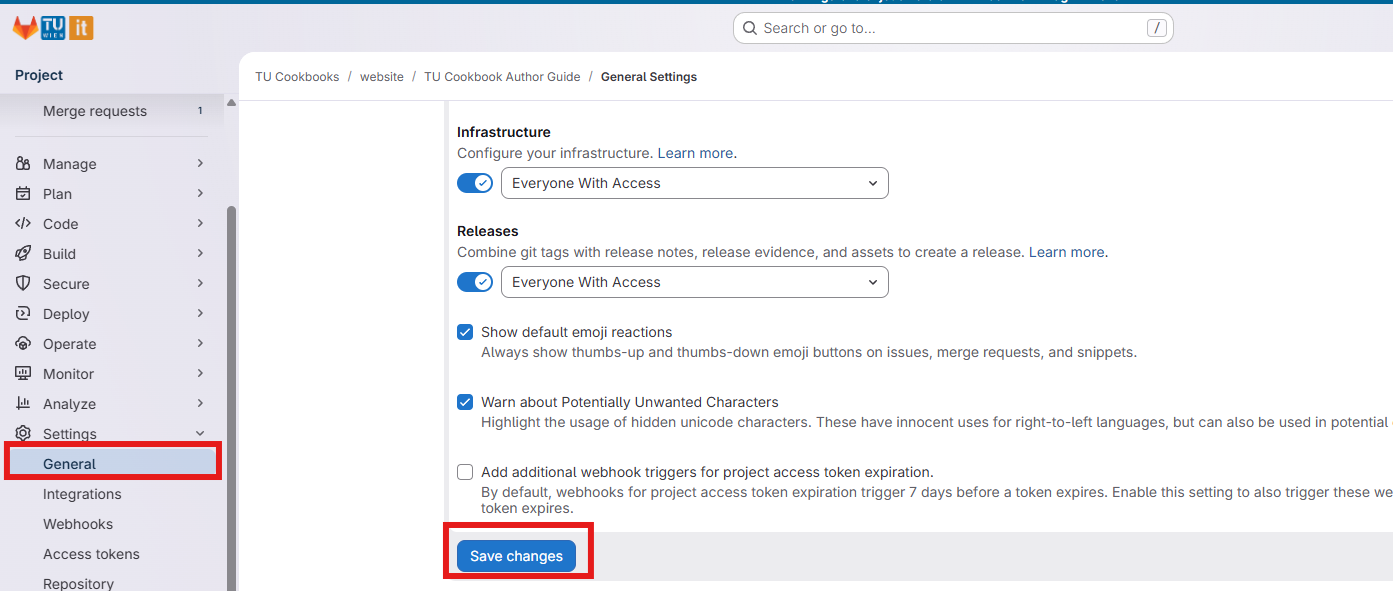The image size is (1393, 591).
Task: Open Learn more link under Infrastructure
Action: [695, 153]
